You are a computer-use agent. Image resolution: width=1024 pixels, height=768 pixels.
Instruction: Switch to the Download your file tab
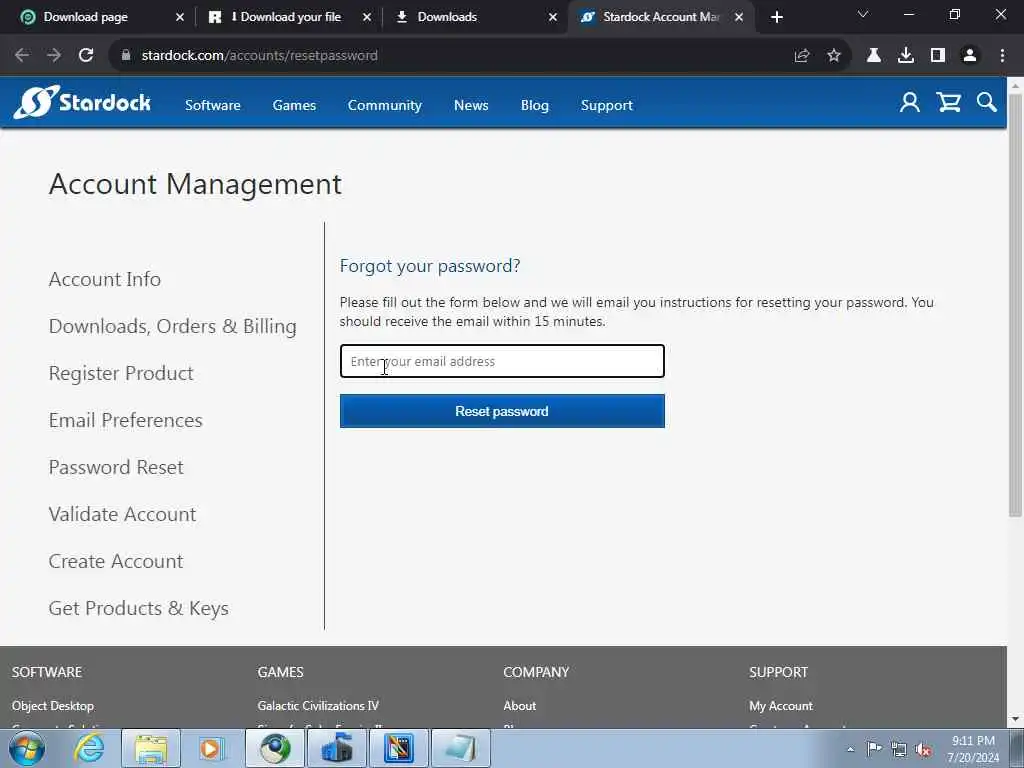285,17
